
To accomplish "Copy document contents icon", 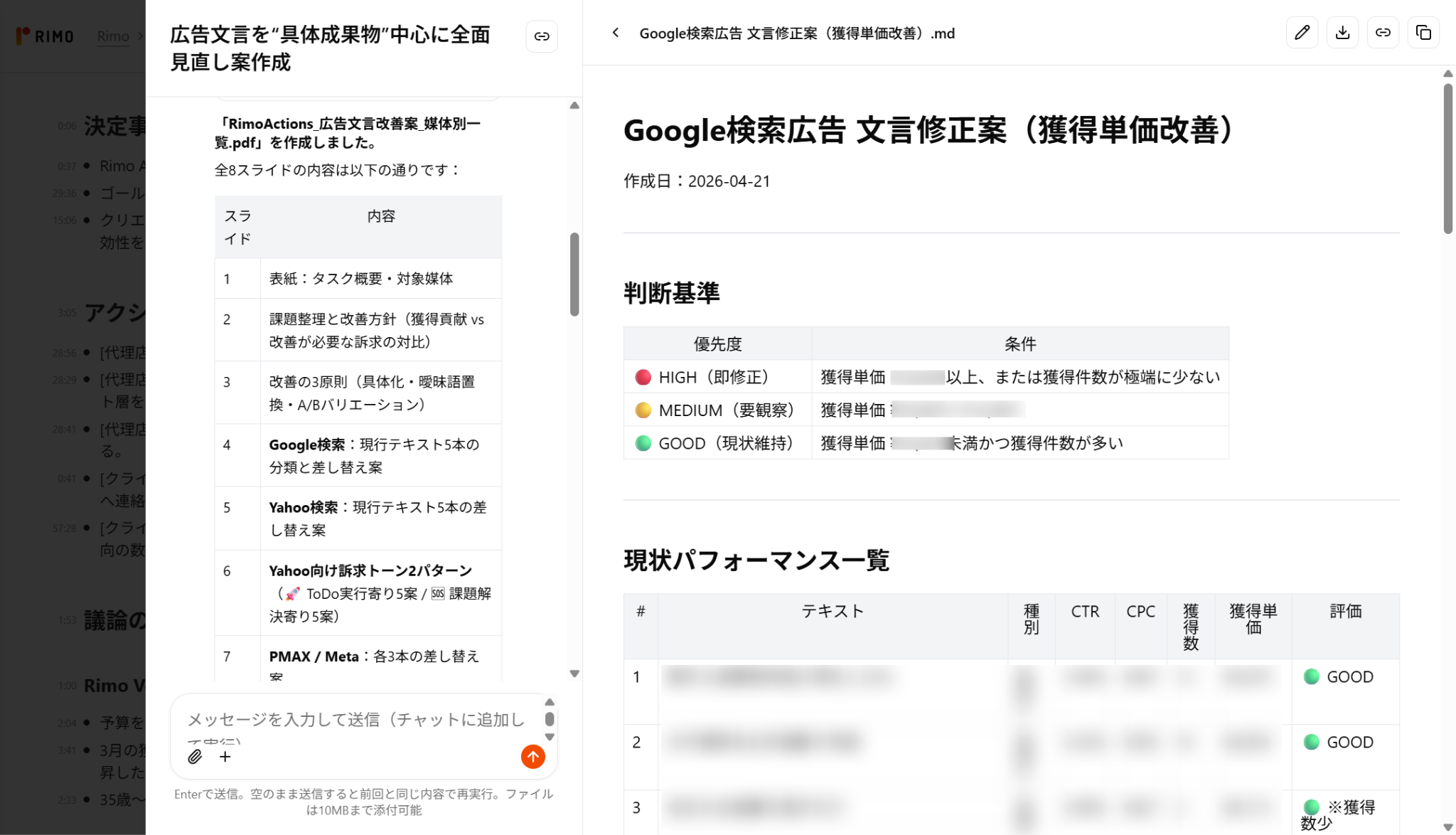I will [x=1423, y=33].
